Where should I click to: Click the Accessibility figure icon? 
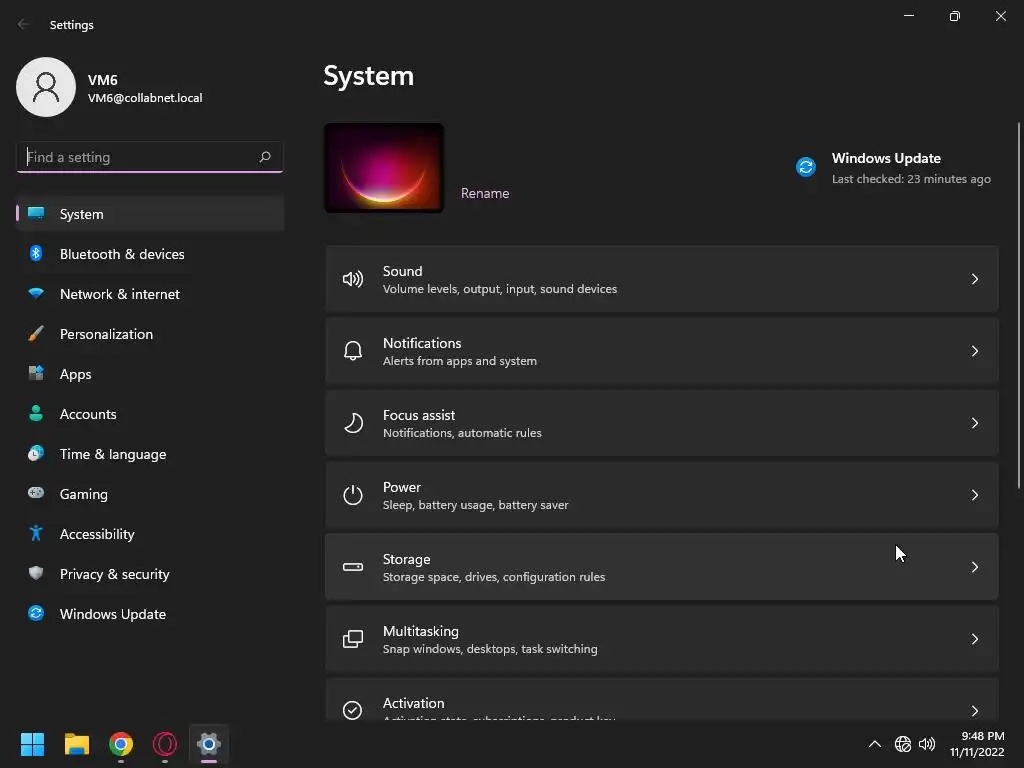click(x=36, y=534)
